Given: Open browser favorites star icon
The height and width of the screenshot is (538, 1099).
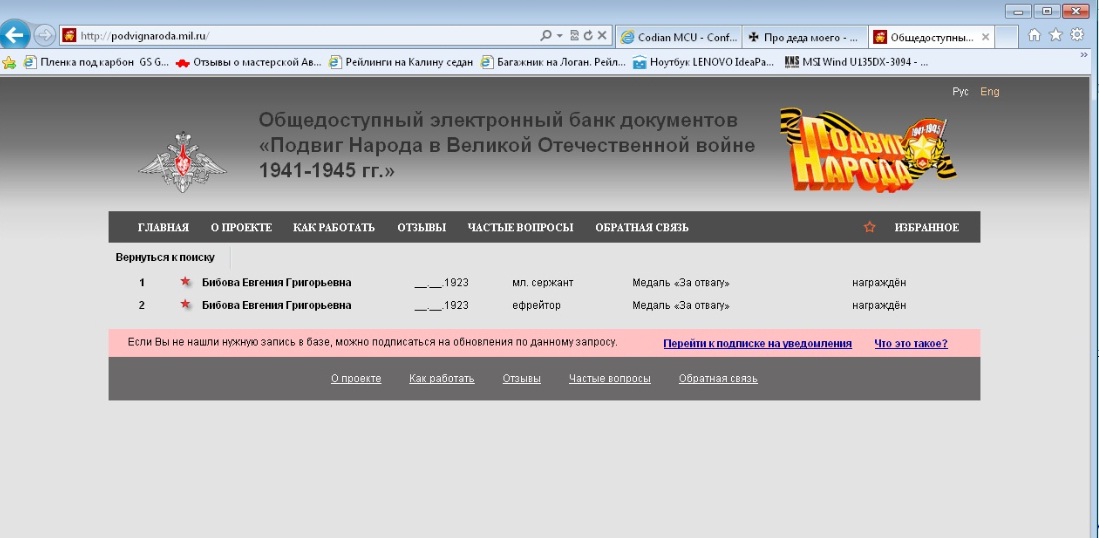Looking at the screenshot, I should point(1056,35).
